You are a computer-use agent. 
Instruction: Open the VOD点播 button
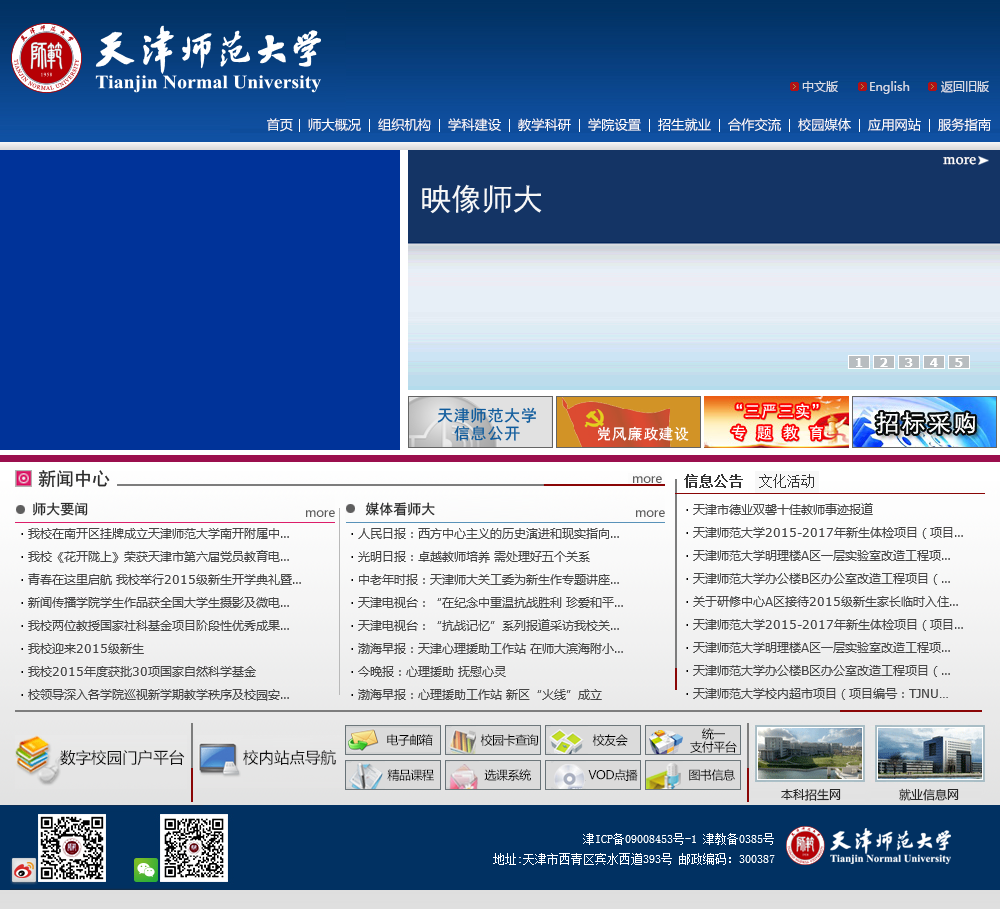click(x=593, y=775)
